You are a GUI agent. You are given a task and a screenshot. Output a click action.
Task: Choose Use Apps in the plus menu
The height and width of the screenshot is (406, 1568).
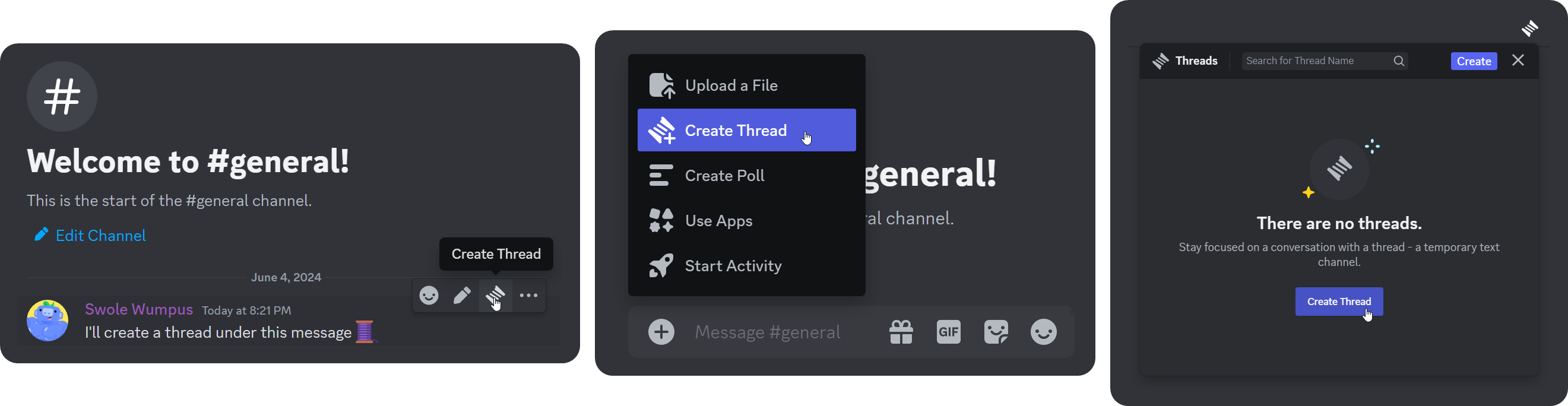718,220
